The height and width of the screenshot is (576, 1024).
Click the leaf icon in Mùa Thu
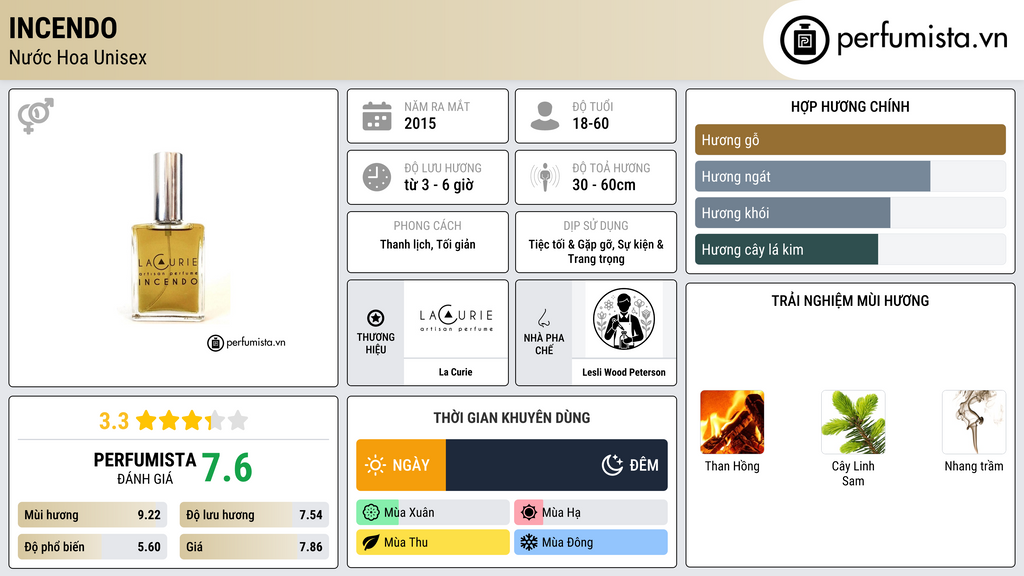point(371,542)
